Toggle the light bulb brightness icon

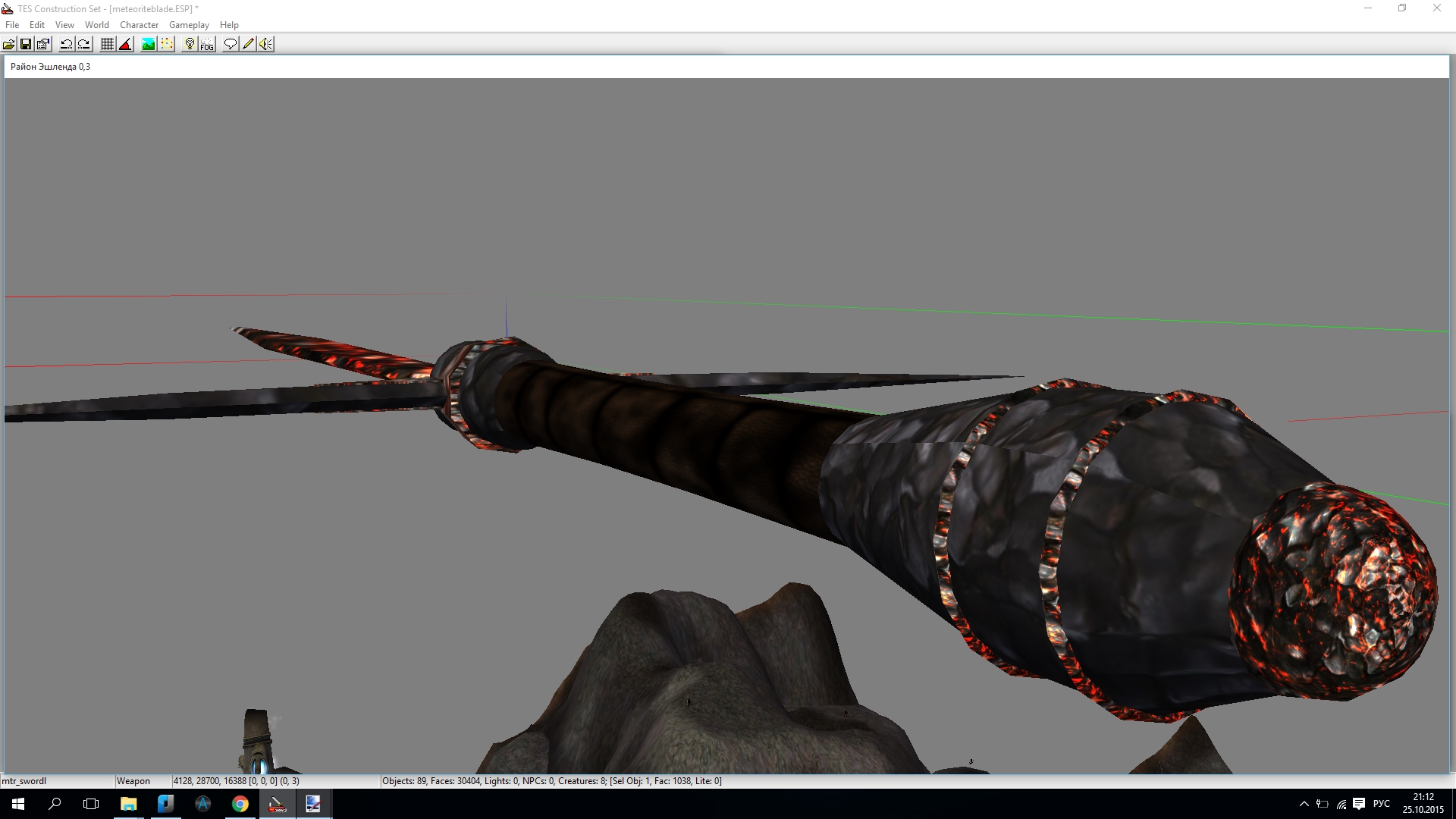coord(190,44)
